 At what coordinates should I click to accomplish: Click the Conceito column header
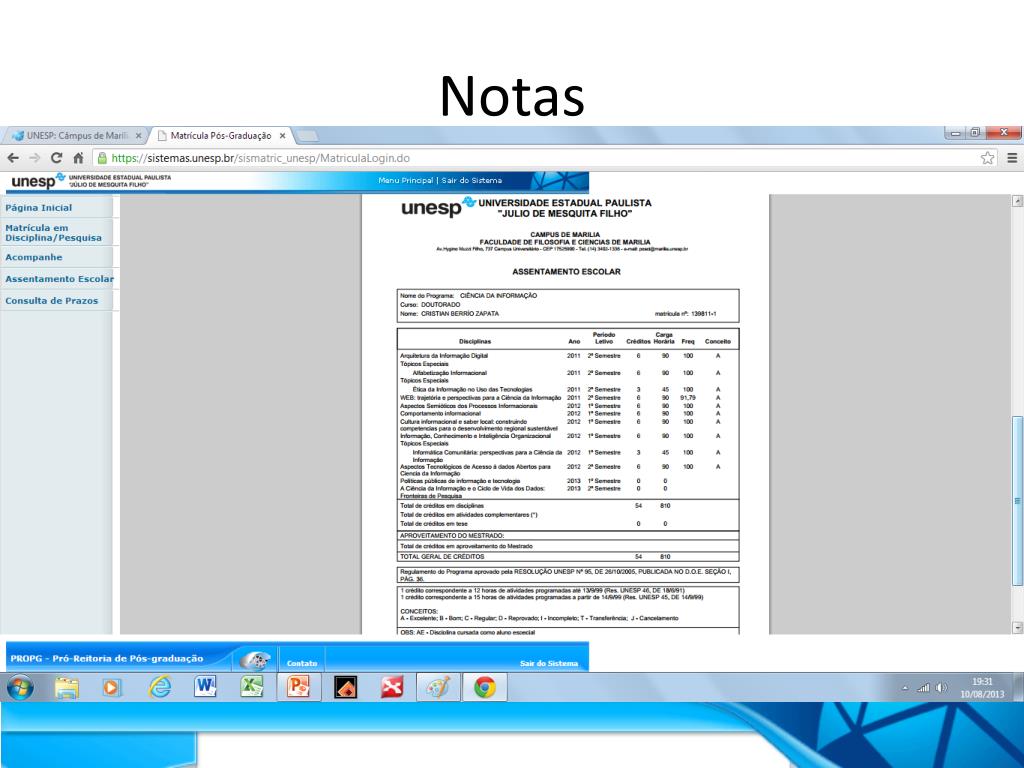click(718, 342)
